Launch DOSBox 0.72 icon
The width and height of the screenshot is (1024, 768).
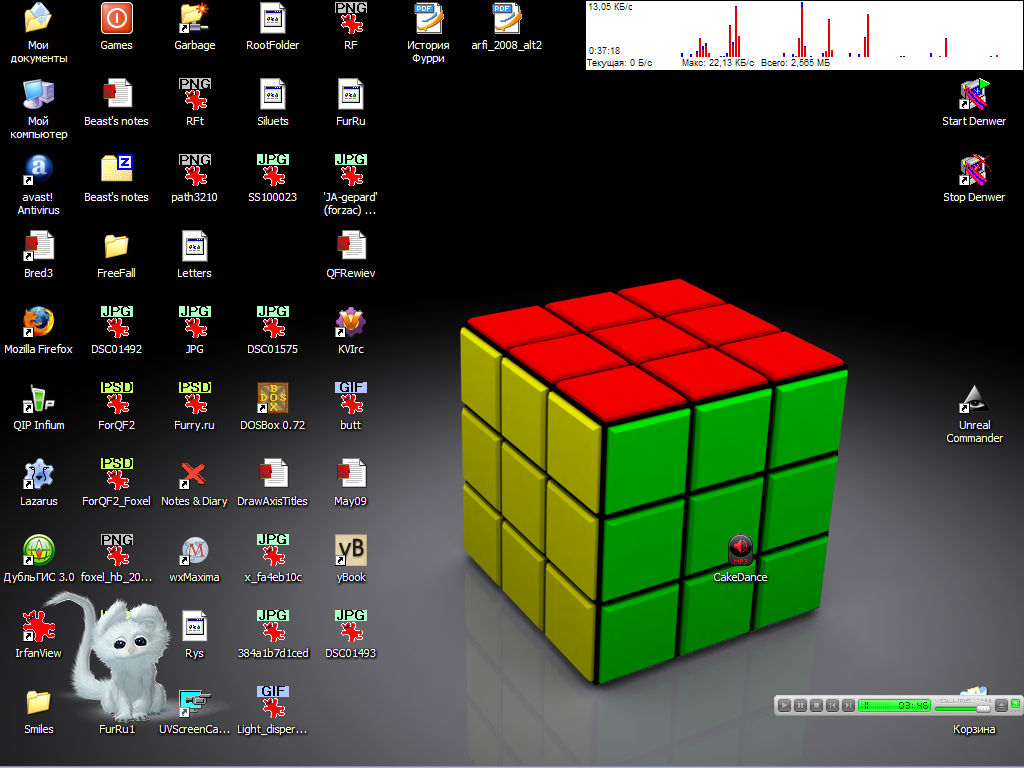point(273,398)
